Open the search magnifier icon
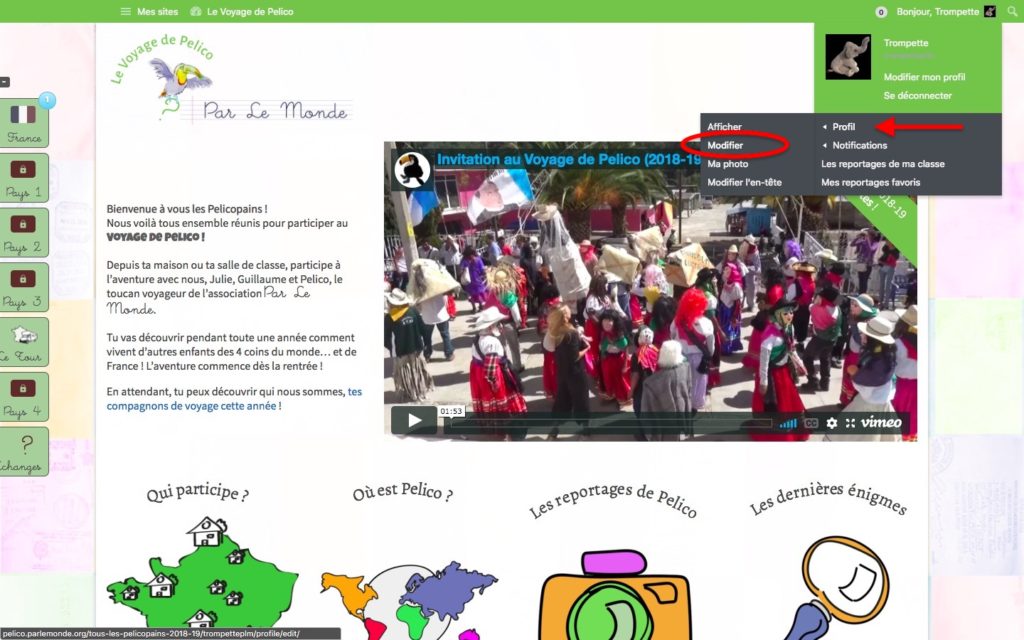 tap(1012, 11)
